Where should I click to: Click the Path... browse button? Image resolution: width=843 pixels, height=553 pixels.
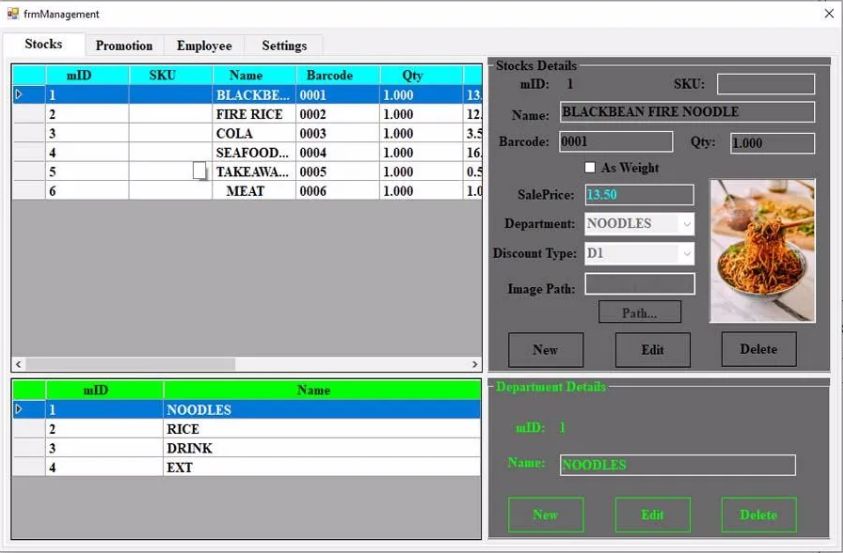[x=639, y=313]
